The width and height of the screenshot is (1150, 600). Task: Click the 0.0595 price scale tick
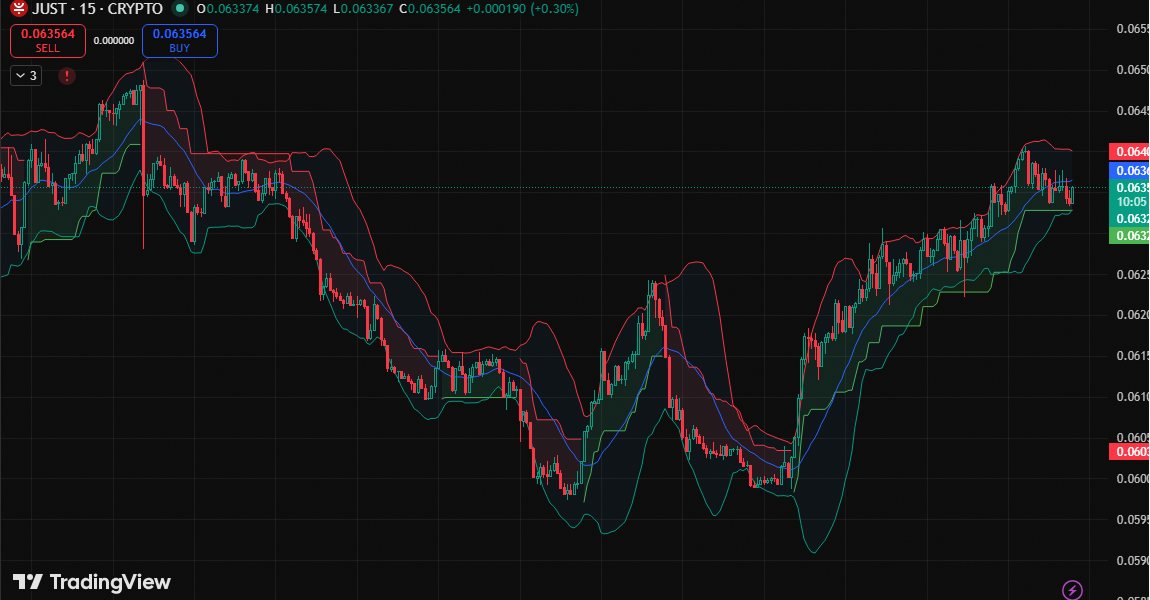coord(1131,519)
